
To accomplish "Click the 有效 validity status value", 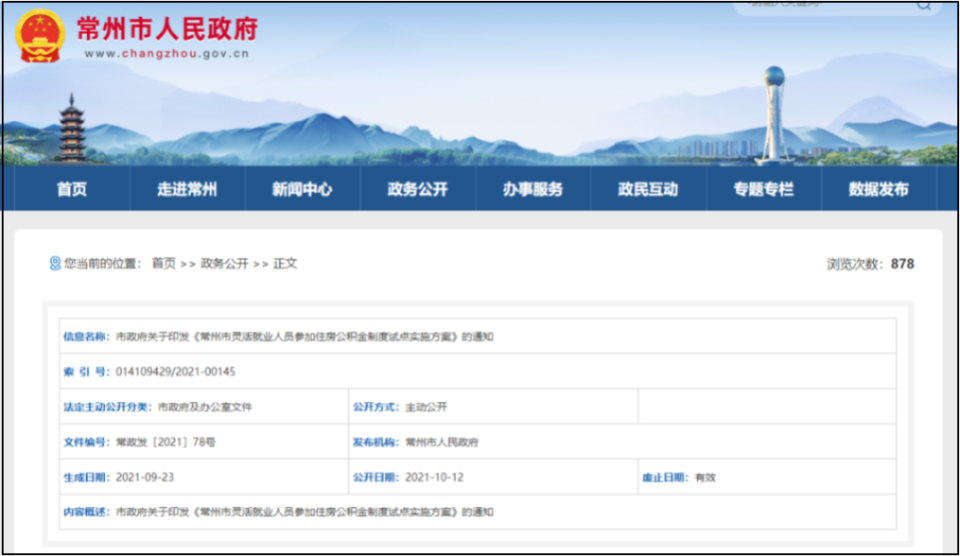I will click(x=705, y=478).
